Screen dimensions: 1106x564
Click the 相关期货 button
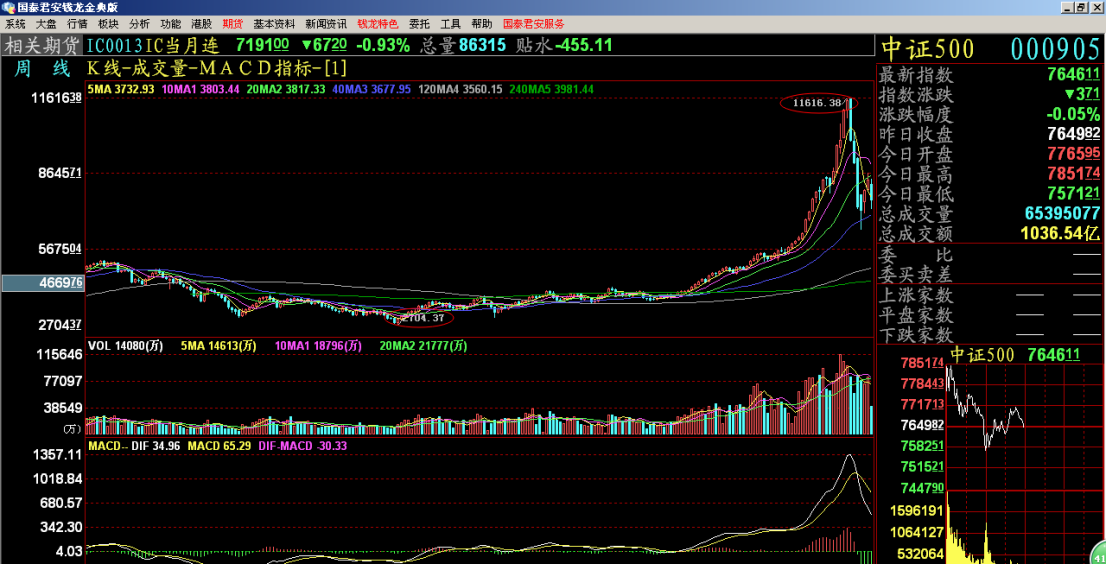[x=42, y=47]
